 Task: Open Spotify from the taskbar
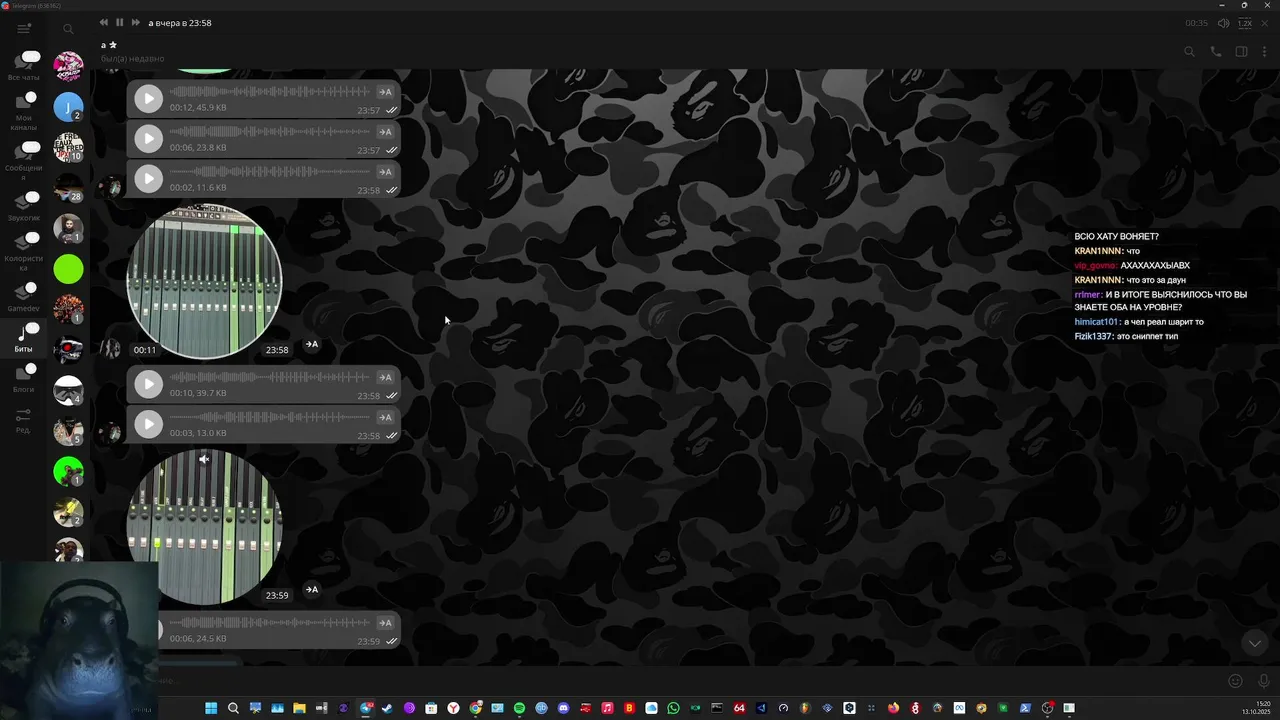(519, 708)
